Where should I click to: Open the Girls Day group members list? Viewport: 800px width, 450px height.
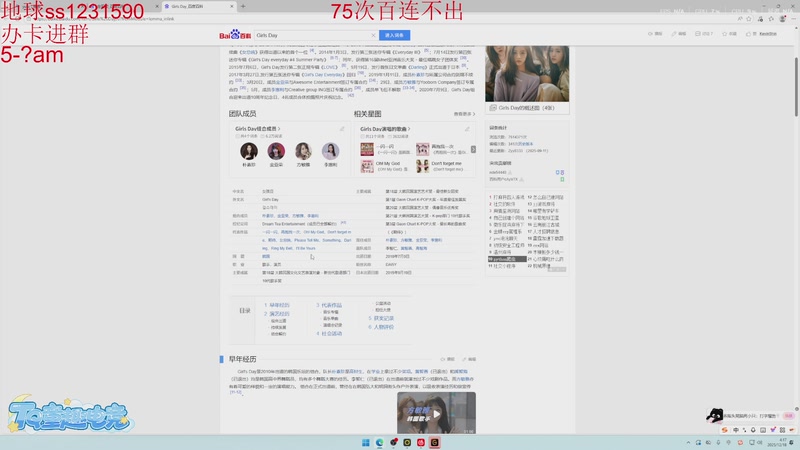click(257, 129)
